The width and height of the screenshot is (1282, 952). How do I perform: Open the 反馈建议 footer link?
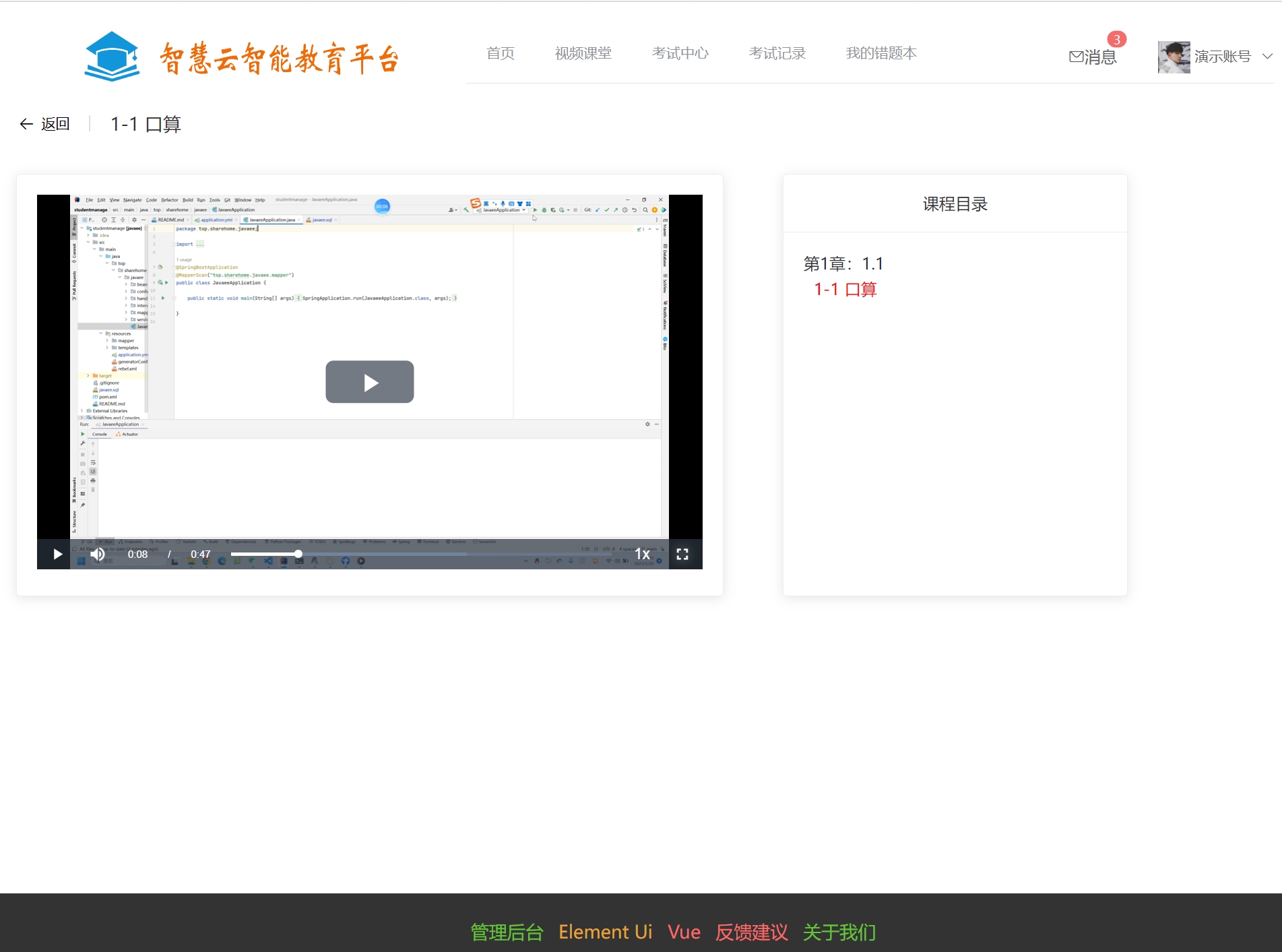[752, 932]
